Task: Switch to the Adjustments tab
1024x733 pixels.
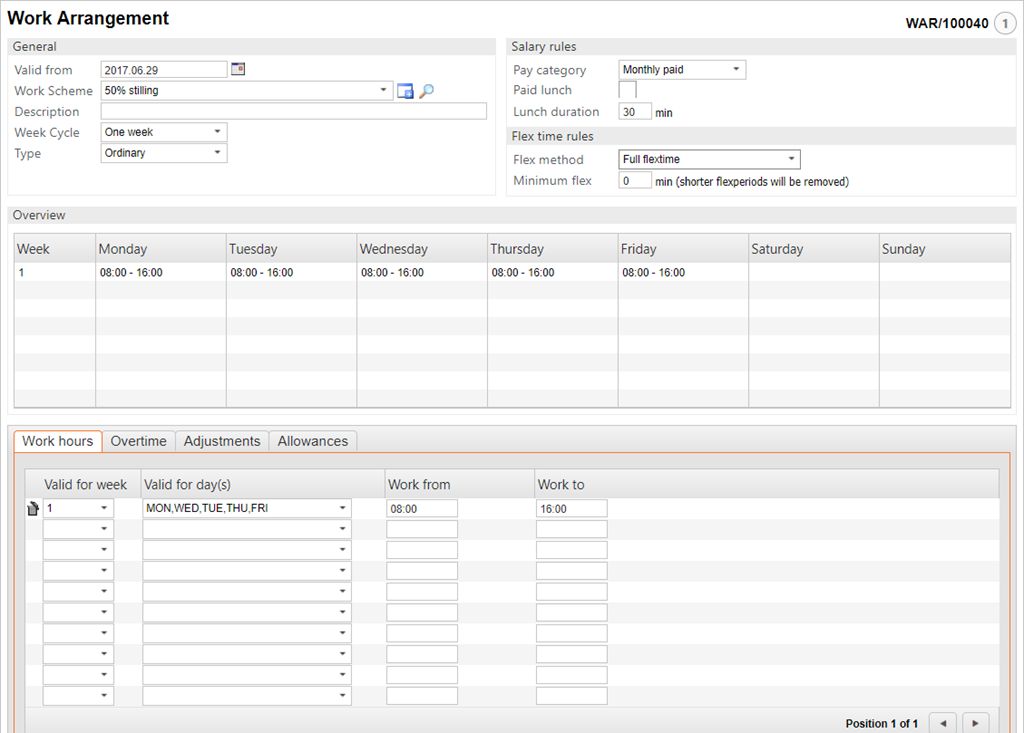Action: [222, 441]
